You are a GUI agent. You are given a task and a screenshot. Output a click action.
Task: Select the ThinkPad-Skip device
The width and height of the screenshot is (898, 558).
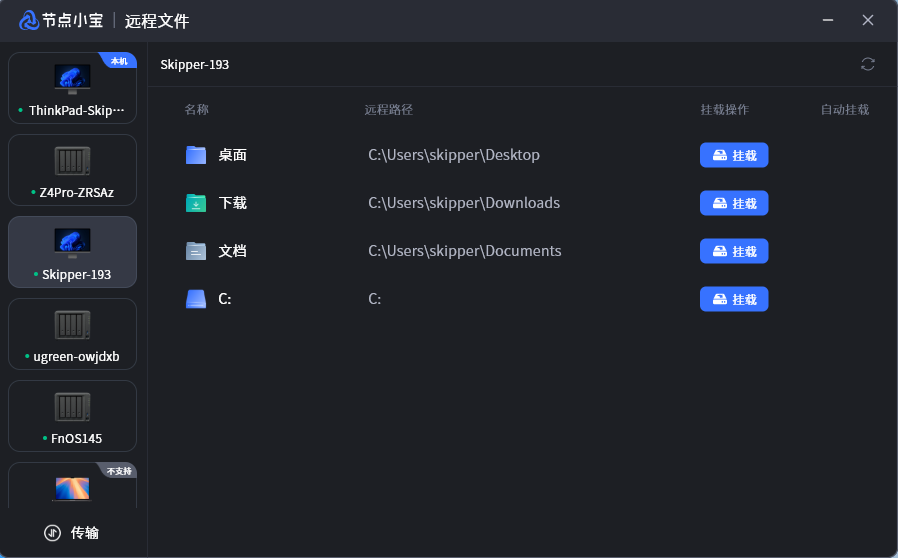72,88
